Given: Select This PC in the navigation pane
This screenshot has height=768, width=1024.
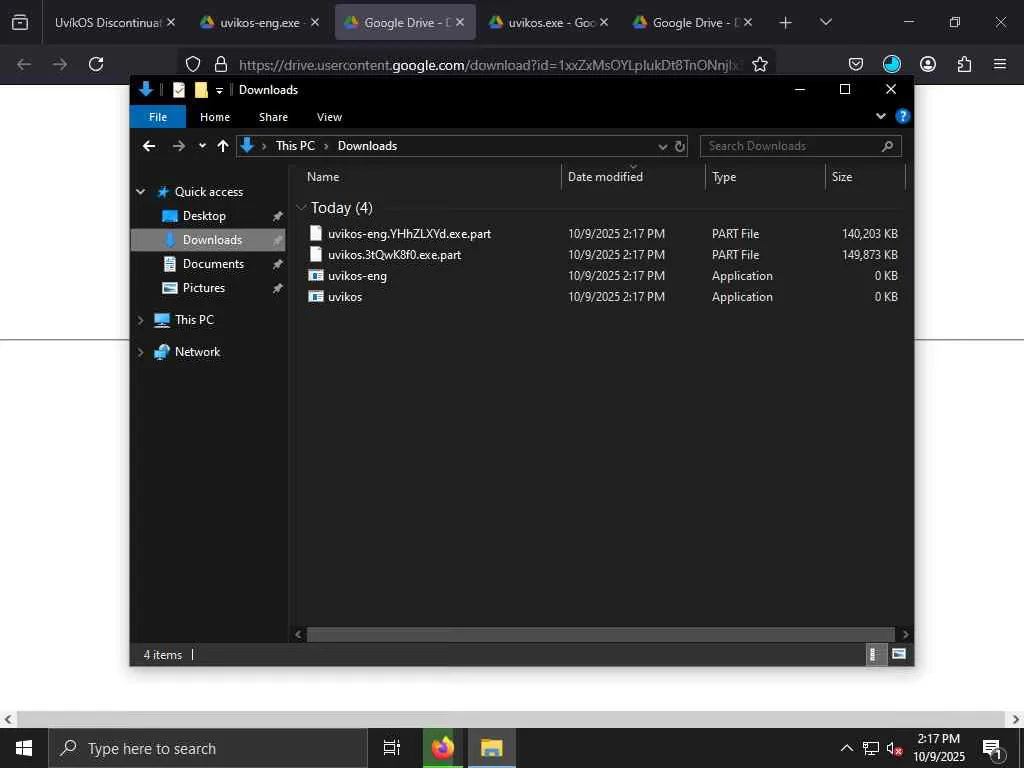Looking at the screenshot, I should [x=194, y=320].
